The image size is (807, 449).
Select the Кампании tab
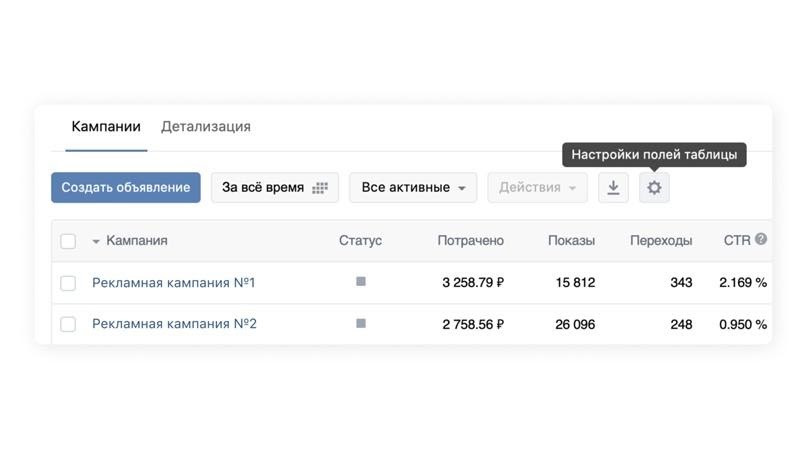click(x=106, y=127)
